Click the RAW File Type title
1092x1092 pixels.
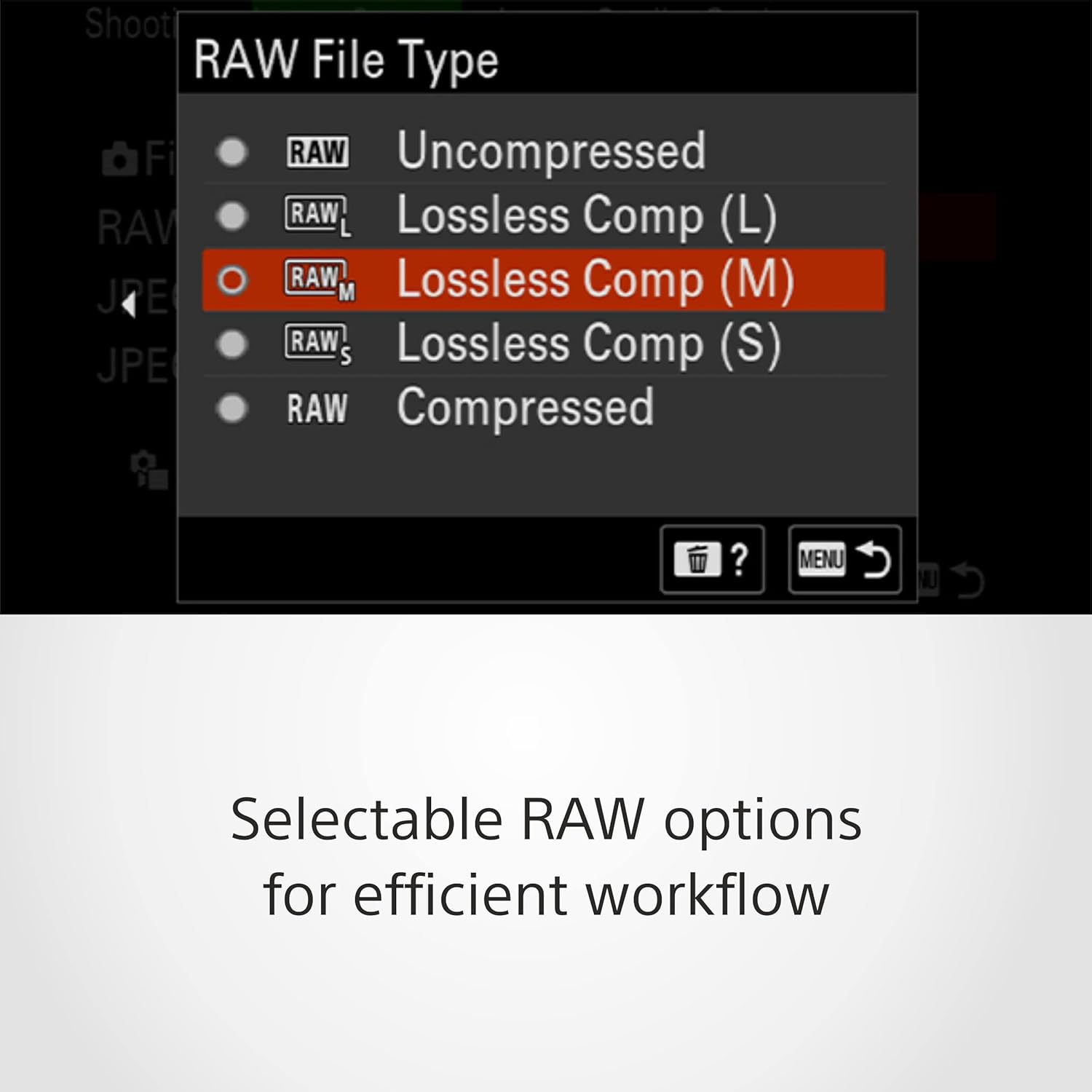[x=346, y=60]
